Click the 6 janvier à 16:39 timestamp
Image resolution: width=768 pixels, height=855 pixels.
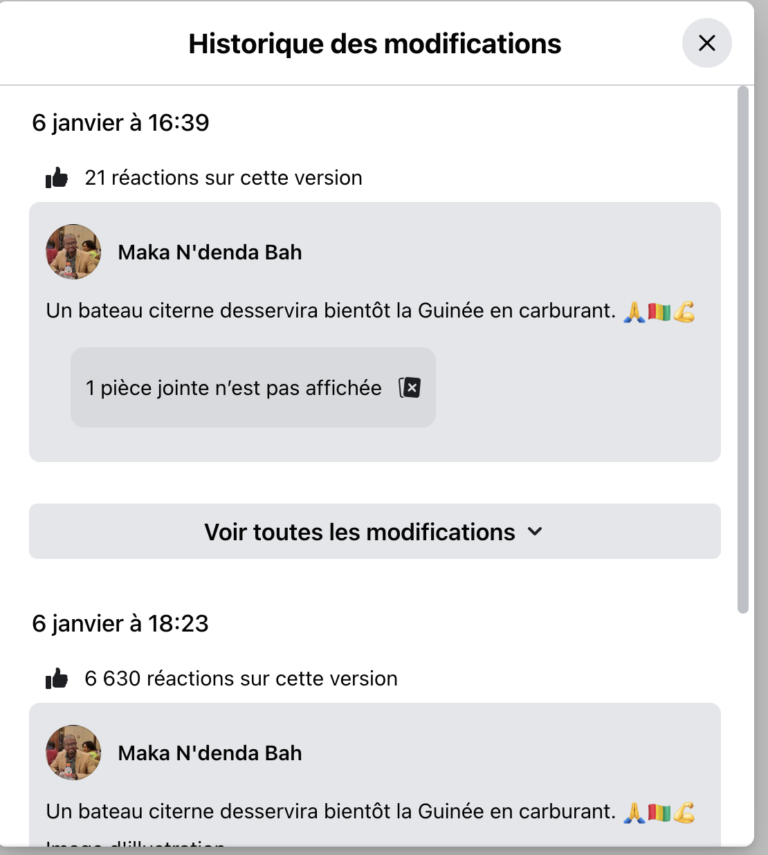tap(121, 123)
